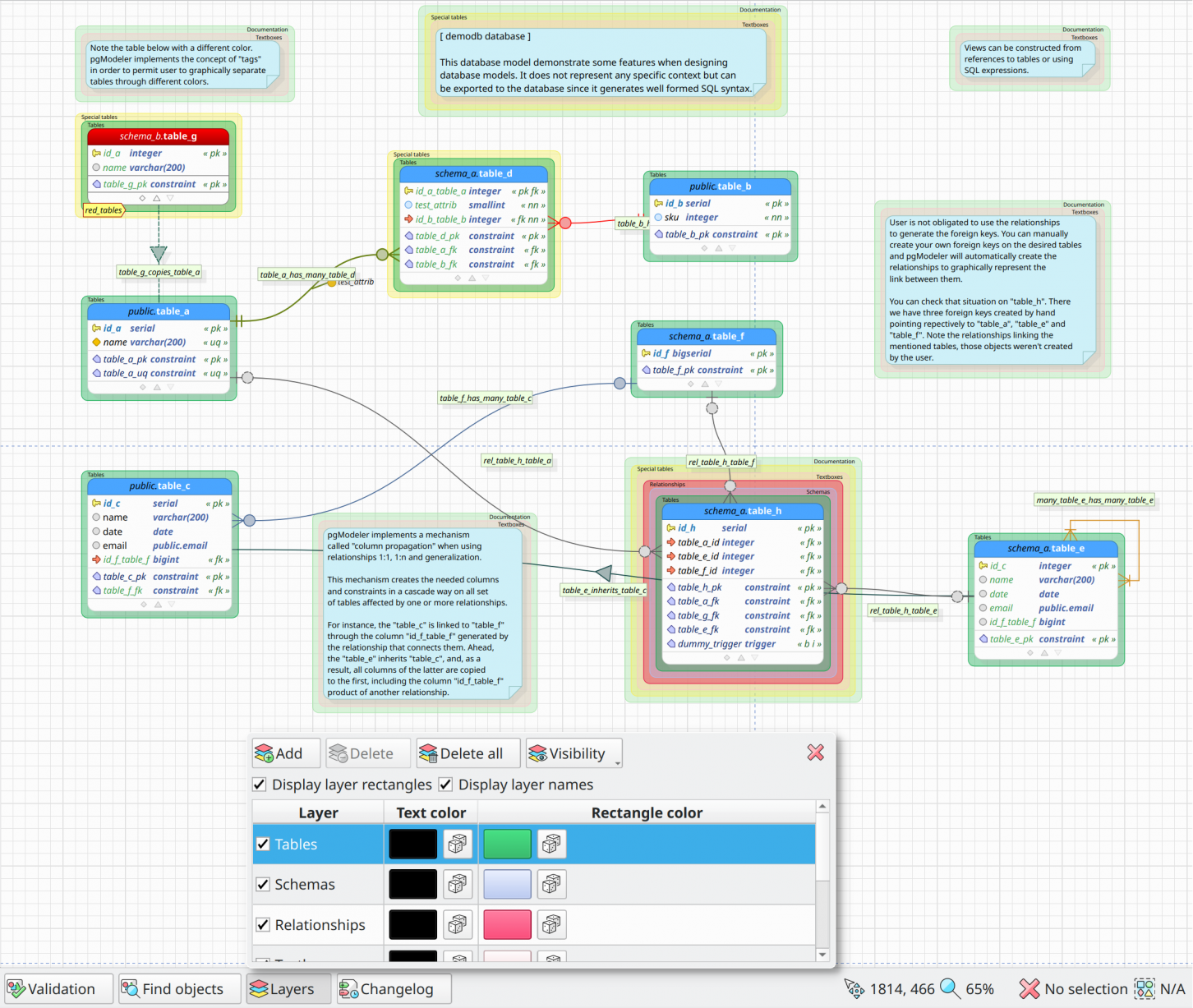This screenshot has height=1008, width=1193.
Task: Select public.table_b title bar
Action: pyautogui.click(x=721, y=186)
